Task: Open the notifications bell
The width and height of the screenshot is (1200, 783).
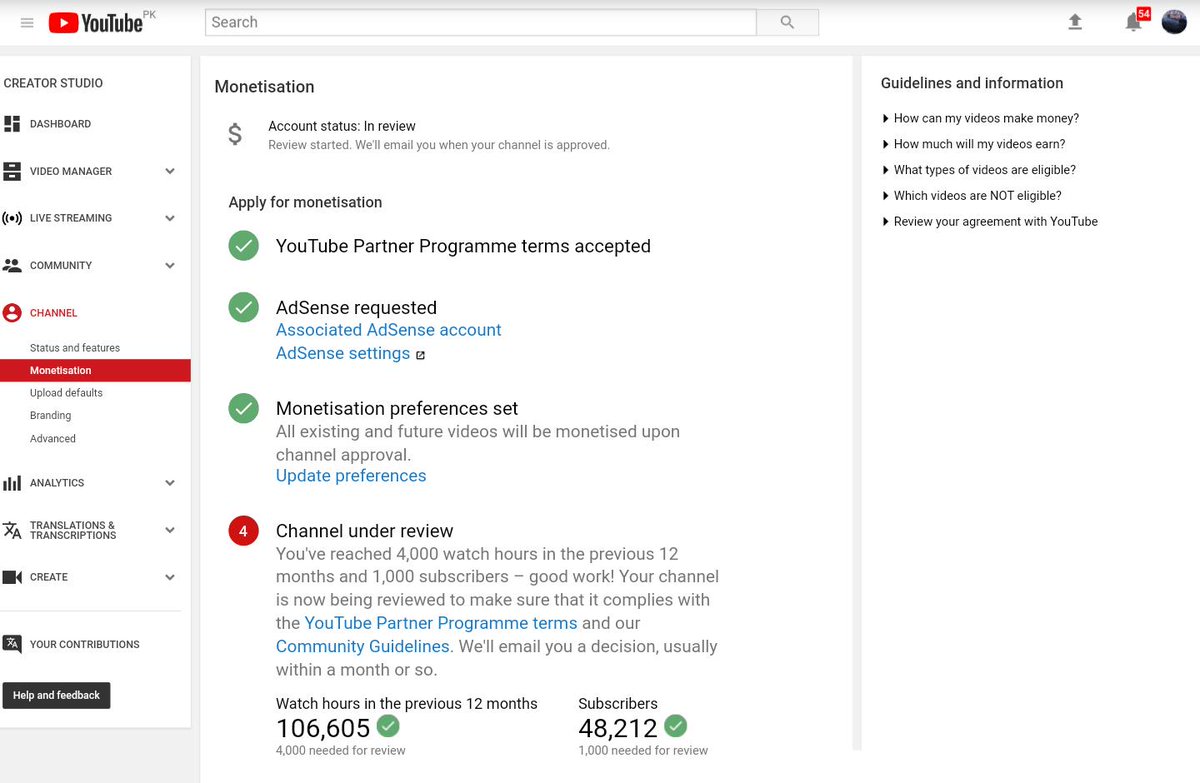Action: tap(1133, 22)
